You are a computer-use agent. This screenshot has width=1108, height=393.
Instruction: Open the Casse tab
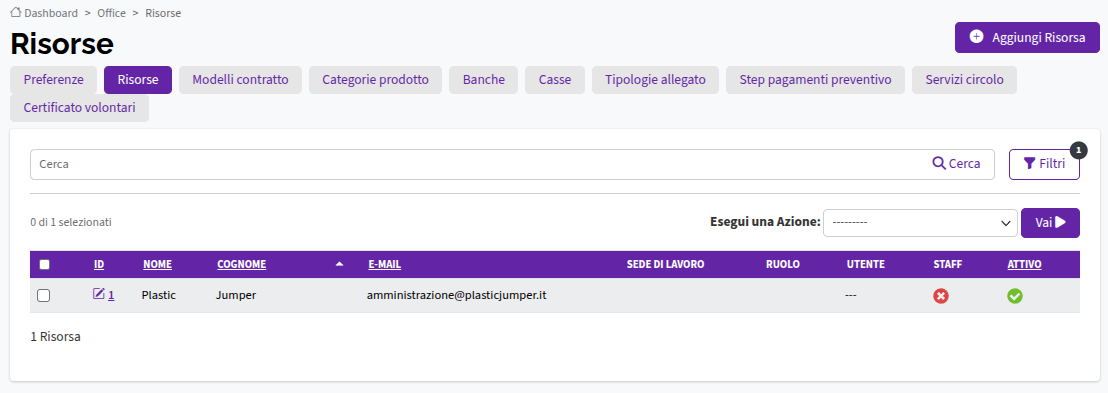tap(555, 80)
